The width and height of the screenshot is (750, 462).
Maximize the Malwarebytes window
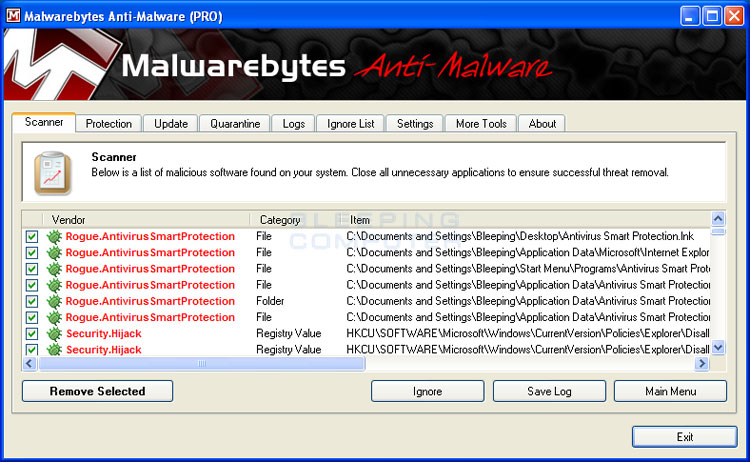point(712,16)
